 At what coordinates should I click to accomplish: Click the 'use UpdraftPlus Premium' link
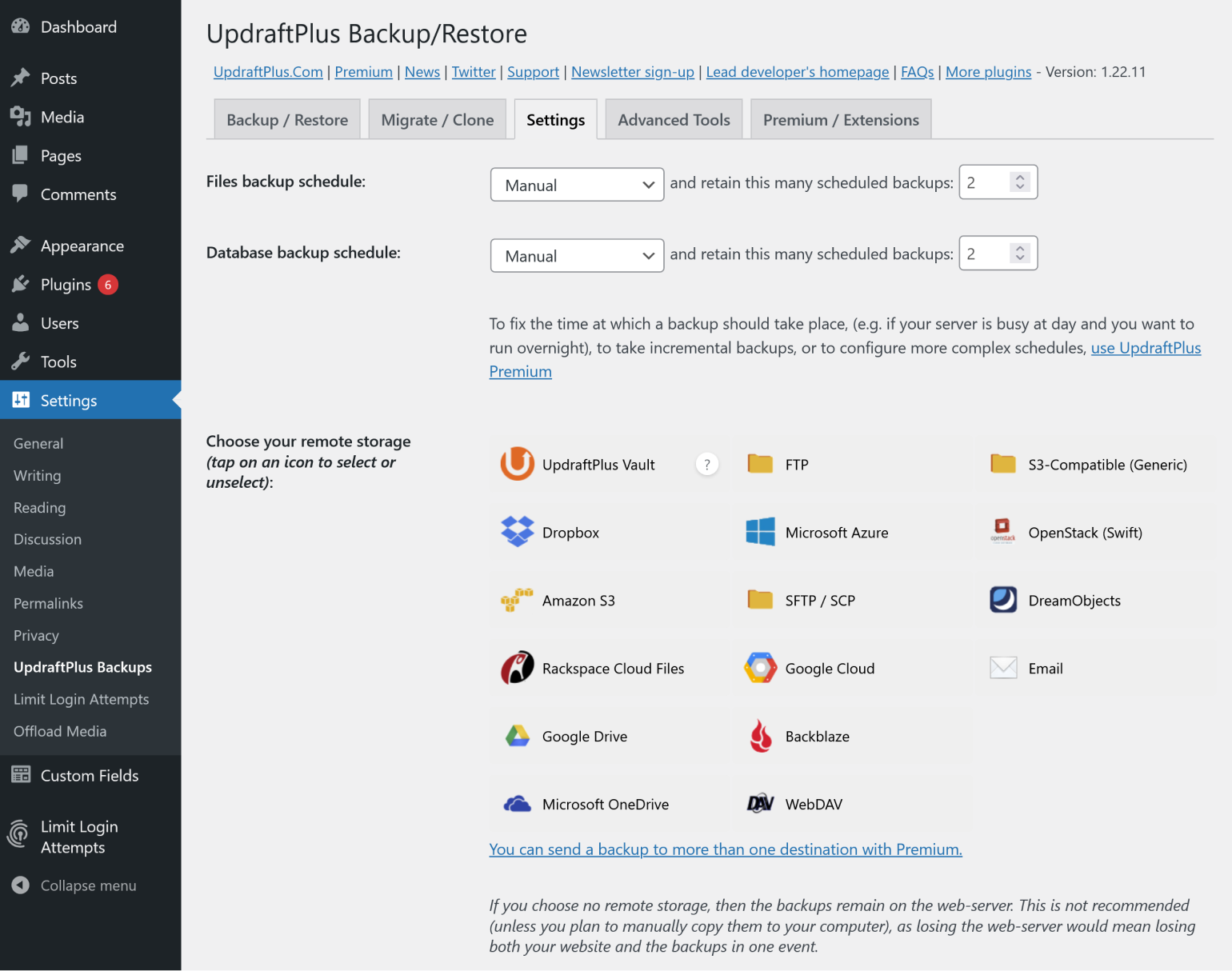point(1146,348)
